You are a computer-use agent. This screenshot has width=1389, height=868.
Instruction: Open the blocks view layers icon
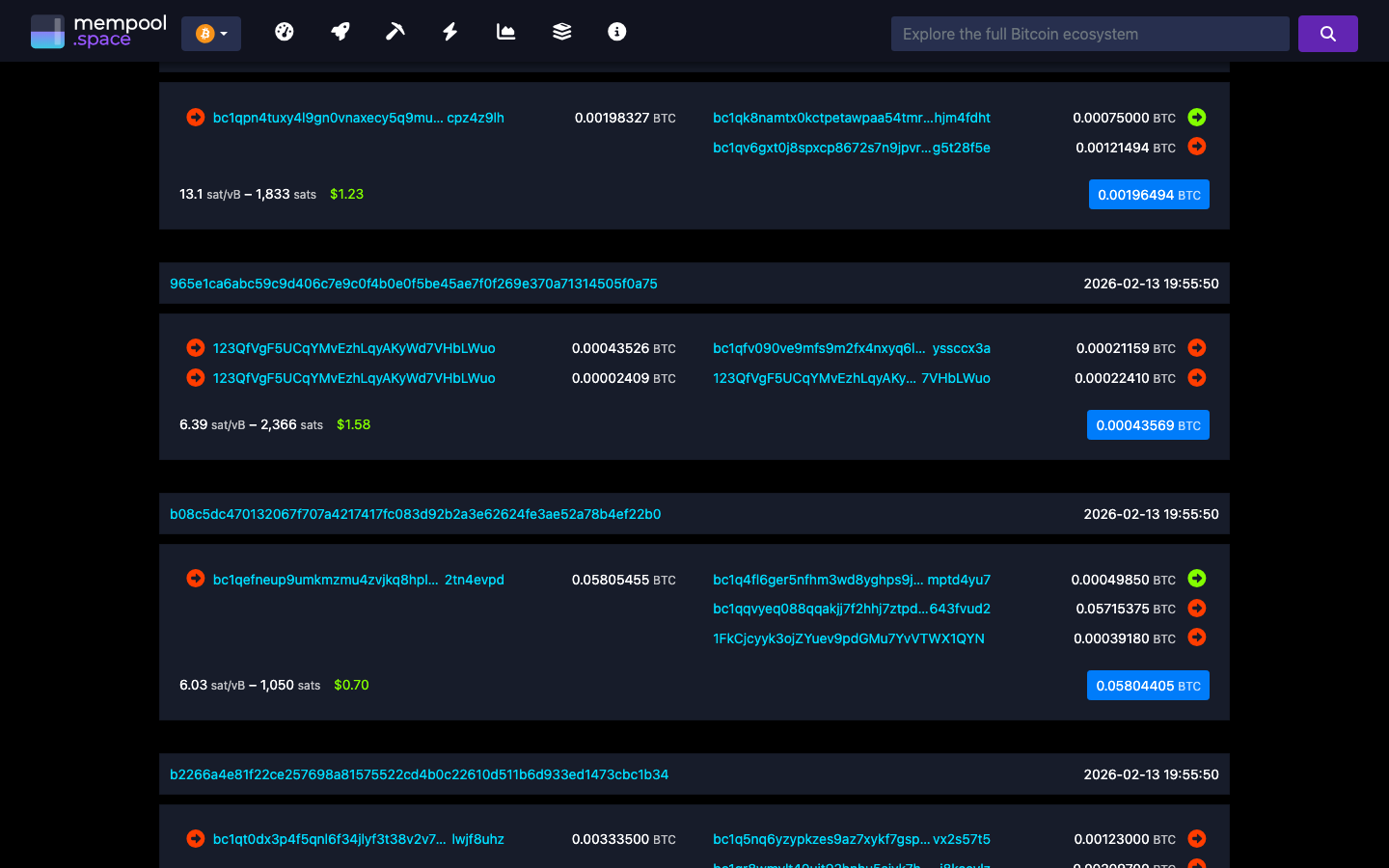pyautogui.click(x=561, y=32)
